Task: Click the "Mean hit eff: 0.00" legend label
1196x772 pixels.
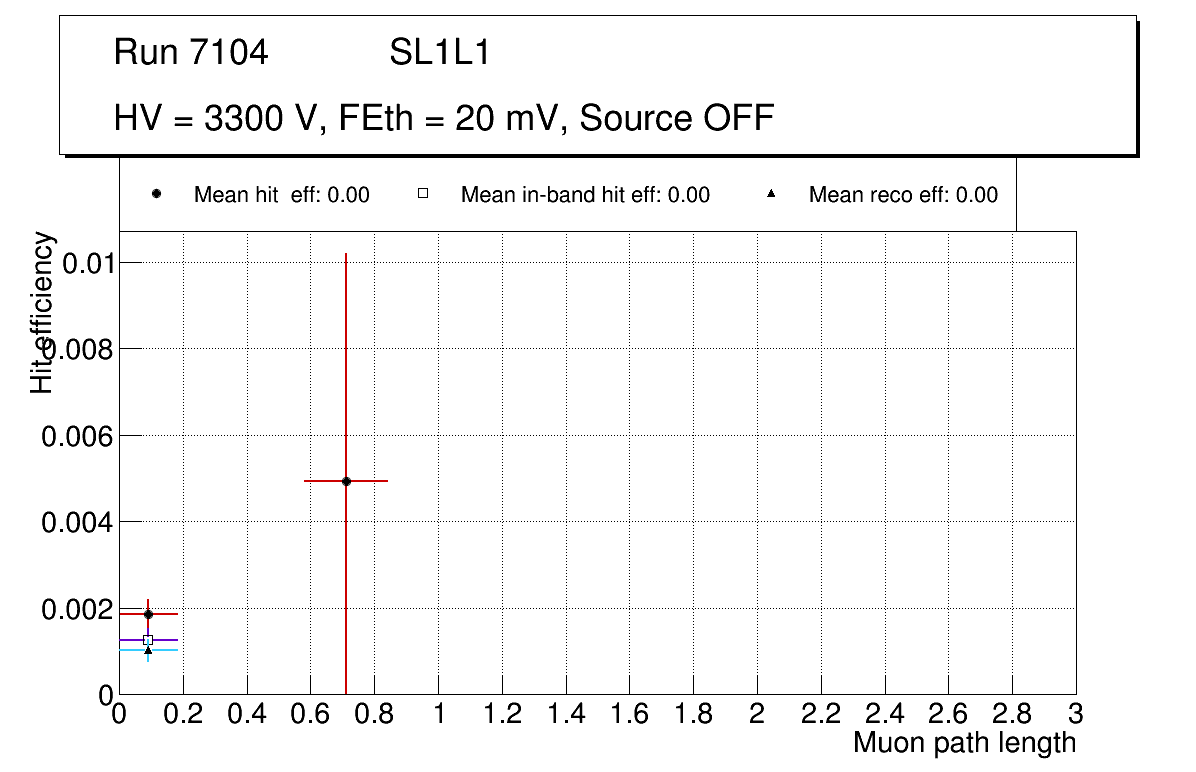Action: click(x=281, y=195)
